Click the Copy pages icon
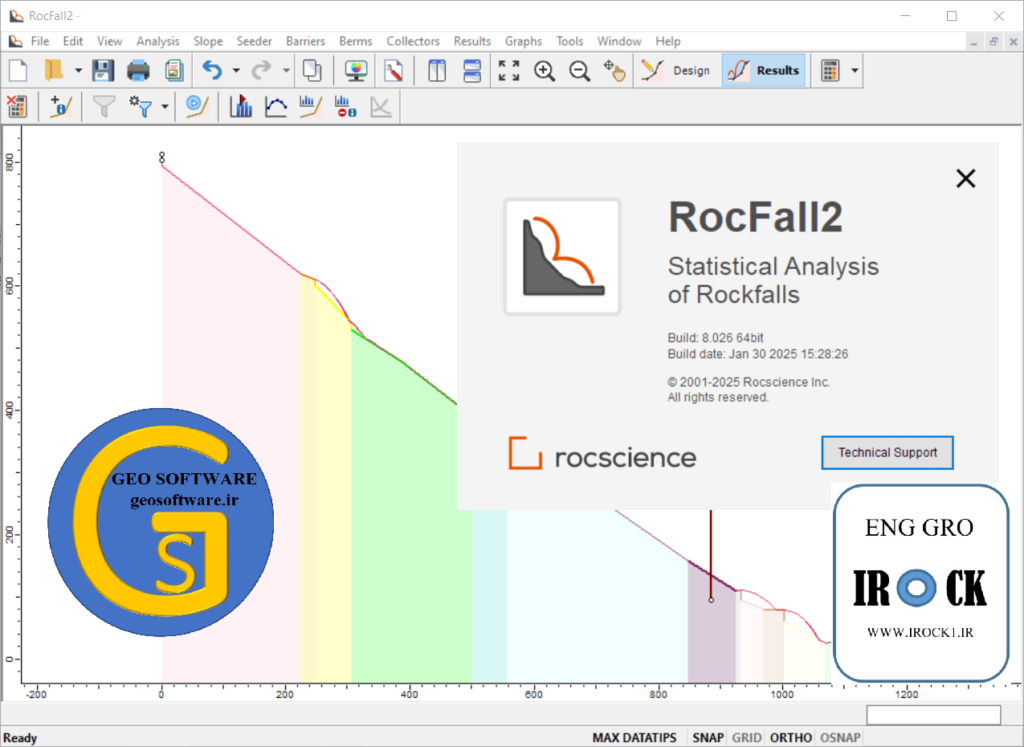This screenshot has height=747, width=1024. 312,70
